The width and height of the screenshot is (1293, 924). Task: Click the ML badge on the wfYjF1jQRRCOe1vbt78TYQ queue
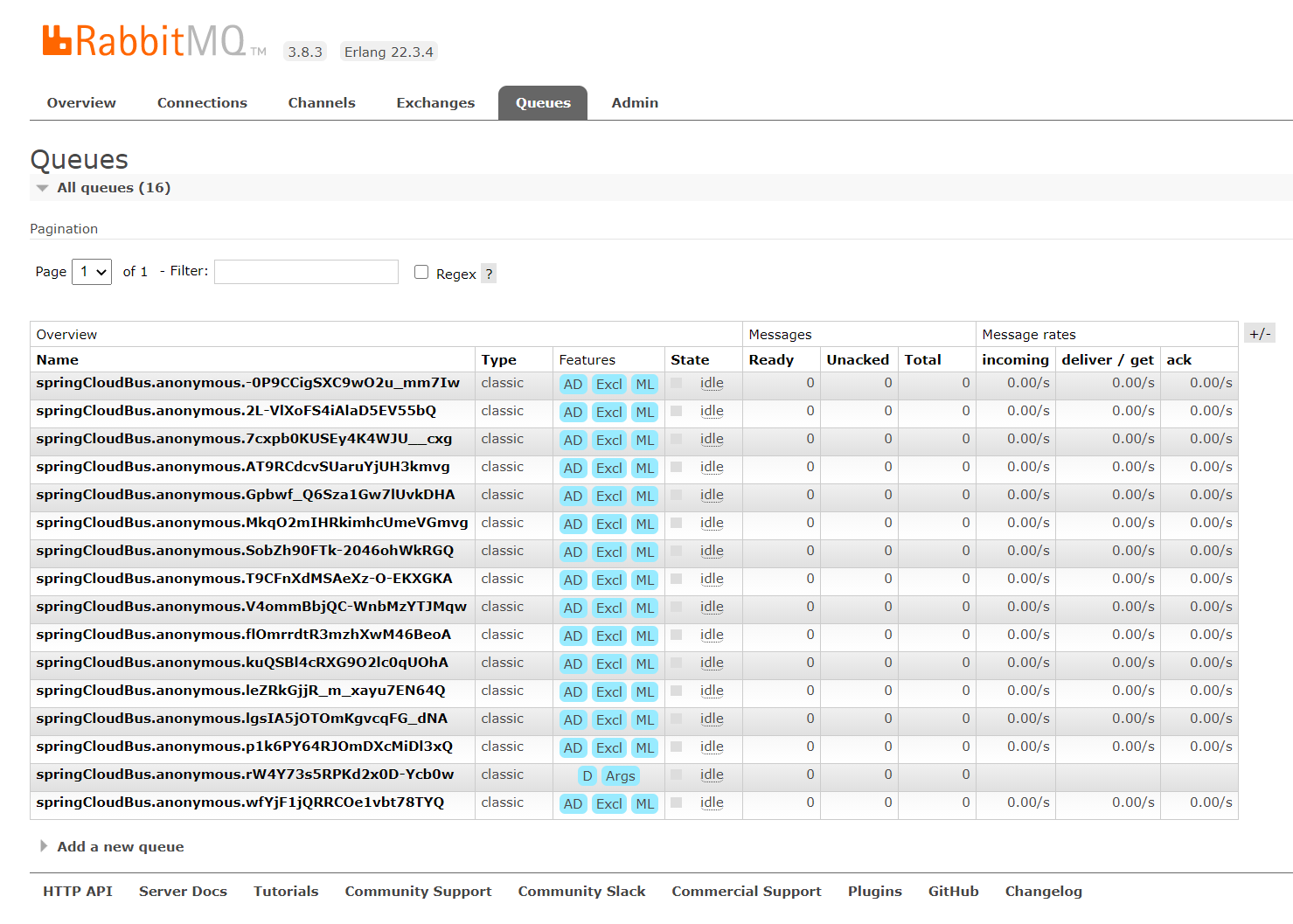(x=645, y=804)
